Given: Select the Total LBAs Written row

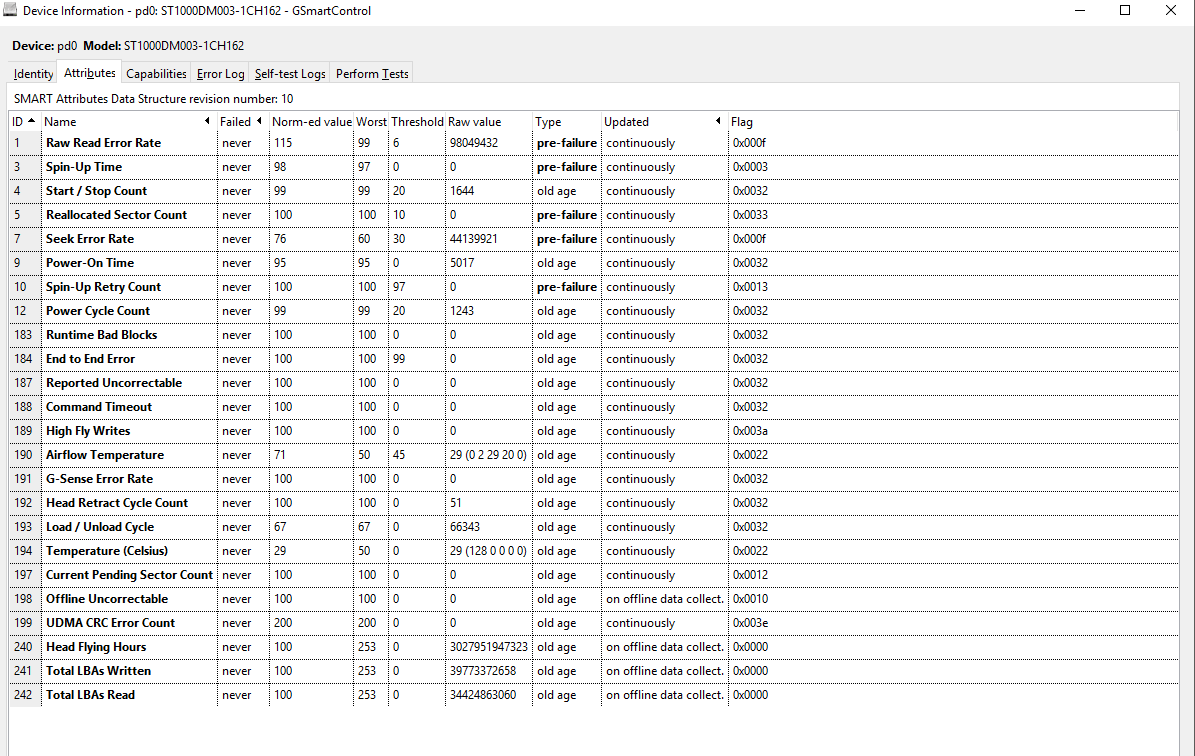Looking at the screenshot, I should coord(594,671).
